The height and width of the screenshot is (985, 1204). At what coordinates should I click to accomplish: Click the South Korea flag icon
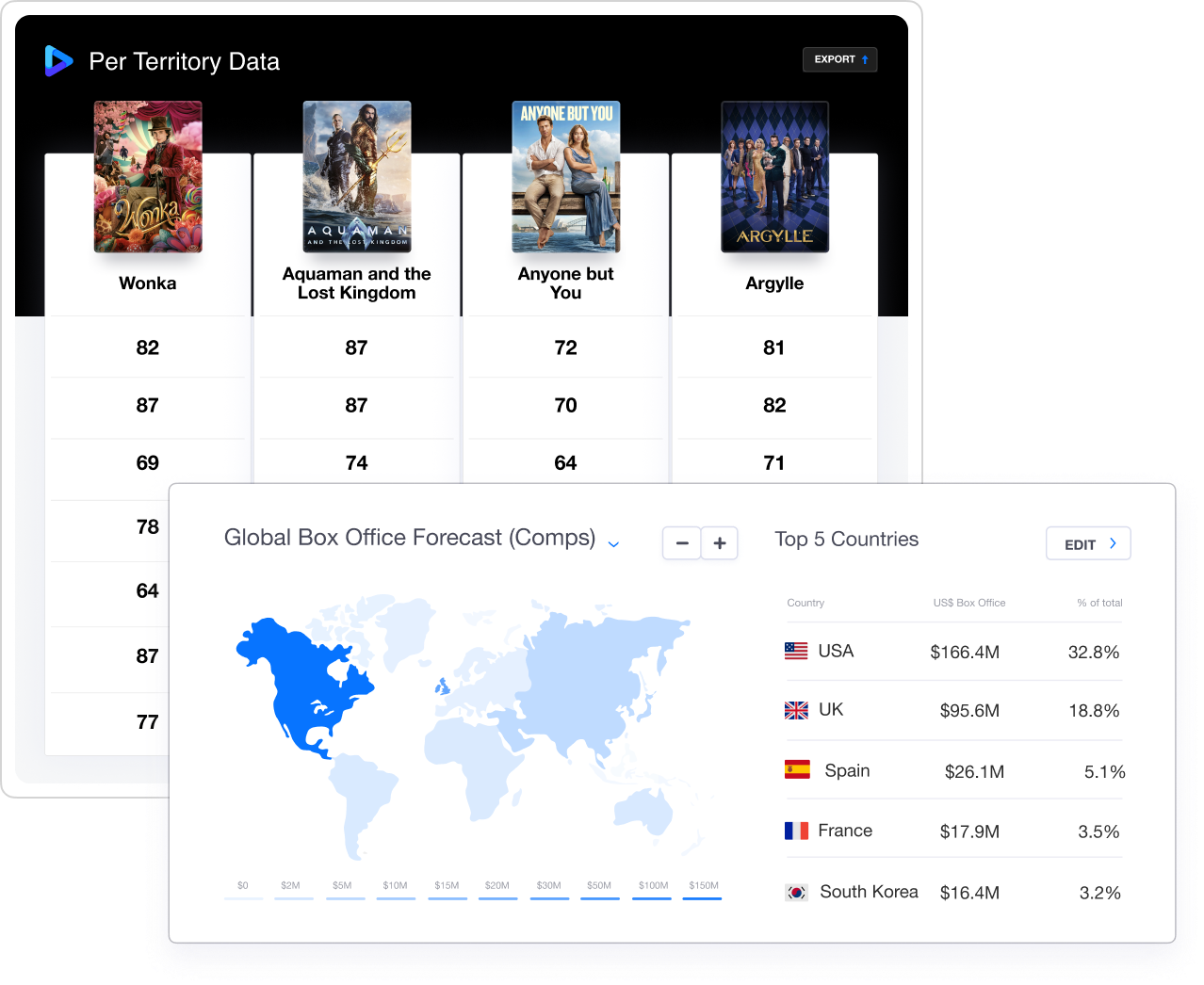pyautogui.click(x=796, y=892)
